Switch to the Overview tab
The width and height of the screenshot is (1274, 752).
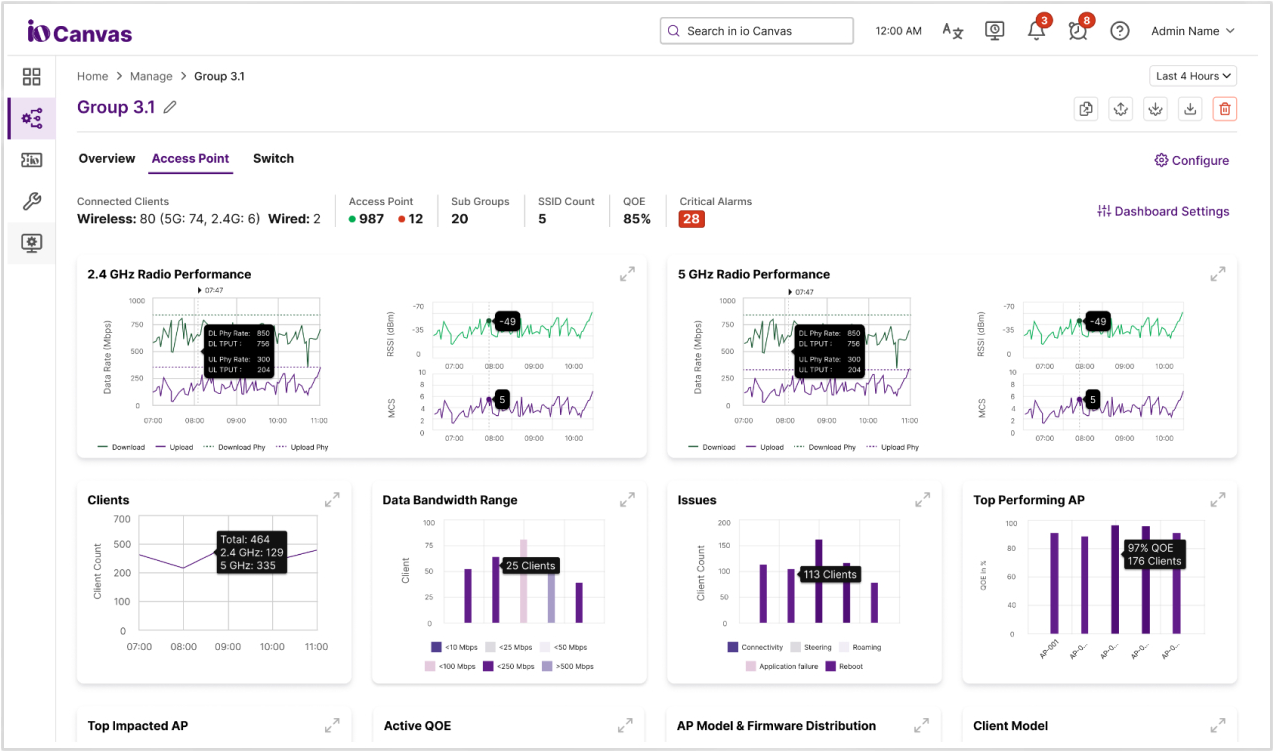107,158
